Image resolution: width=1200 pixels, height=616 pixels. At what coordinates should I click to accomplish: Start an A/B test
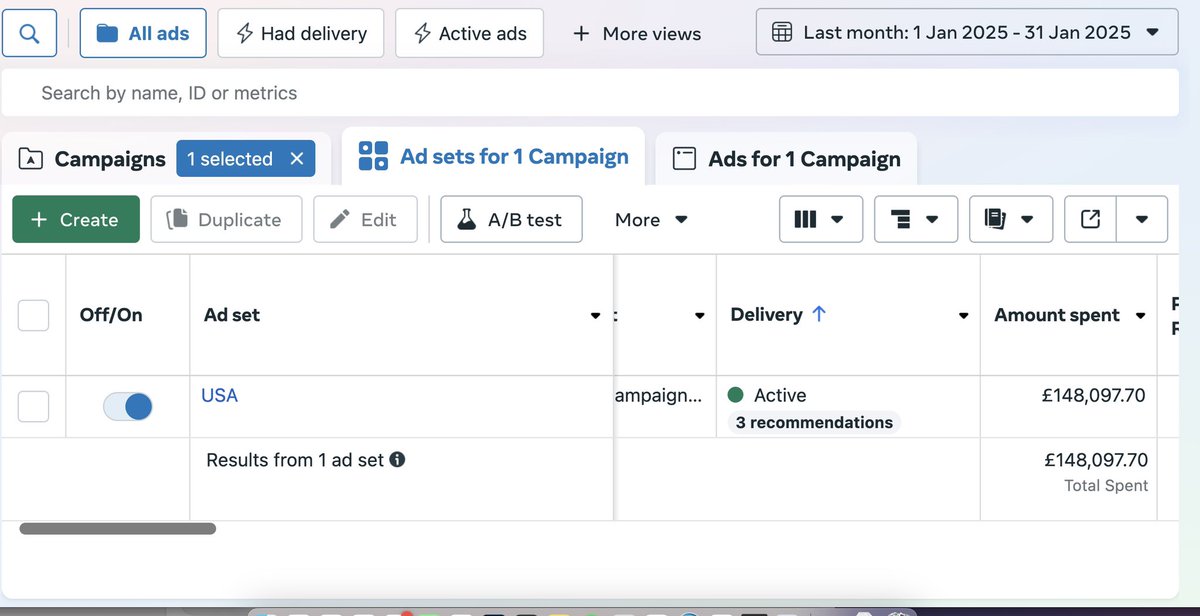(511, 220)
